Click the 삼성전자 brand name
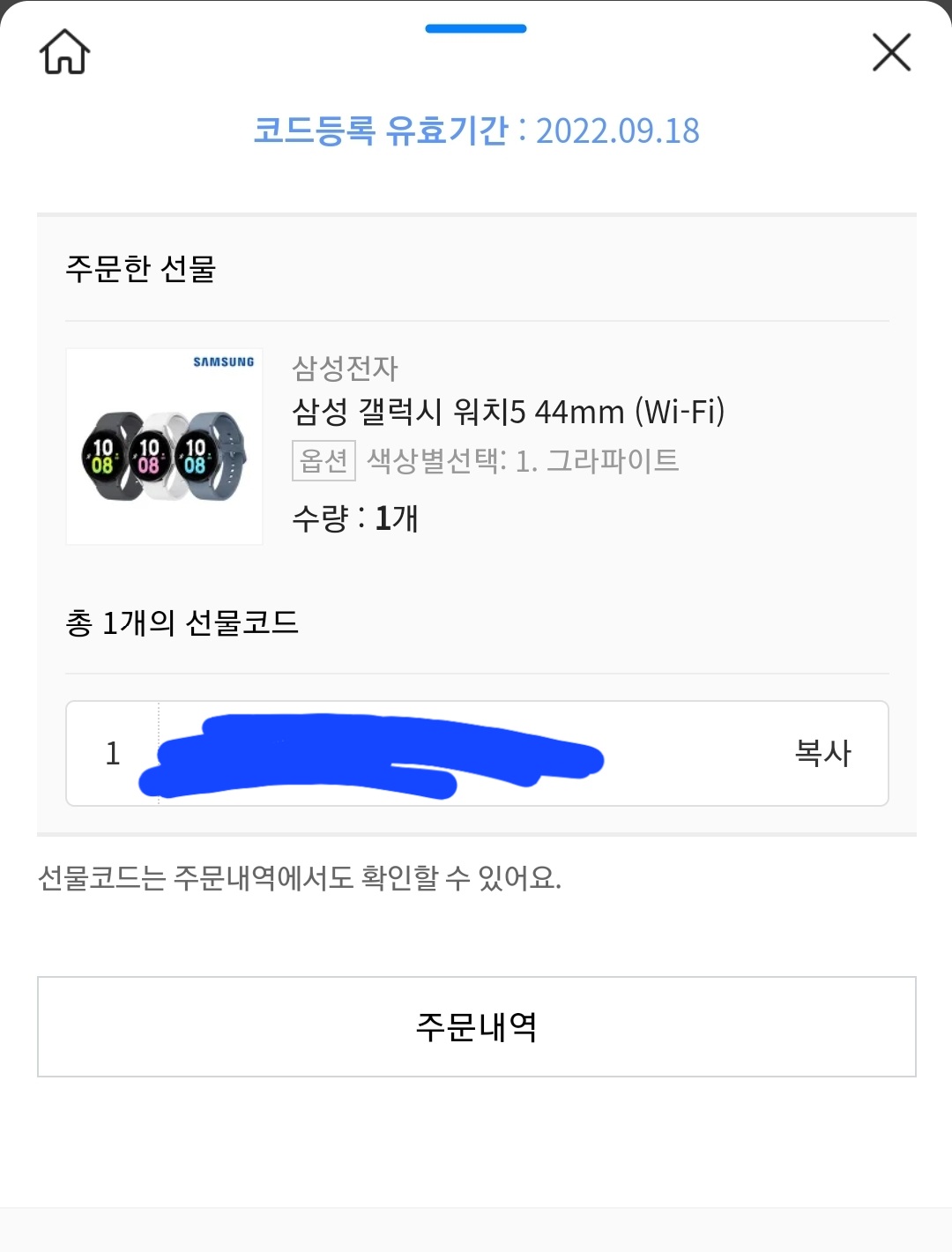The image size is (952, 1252). (x=345, y=368)
